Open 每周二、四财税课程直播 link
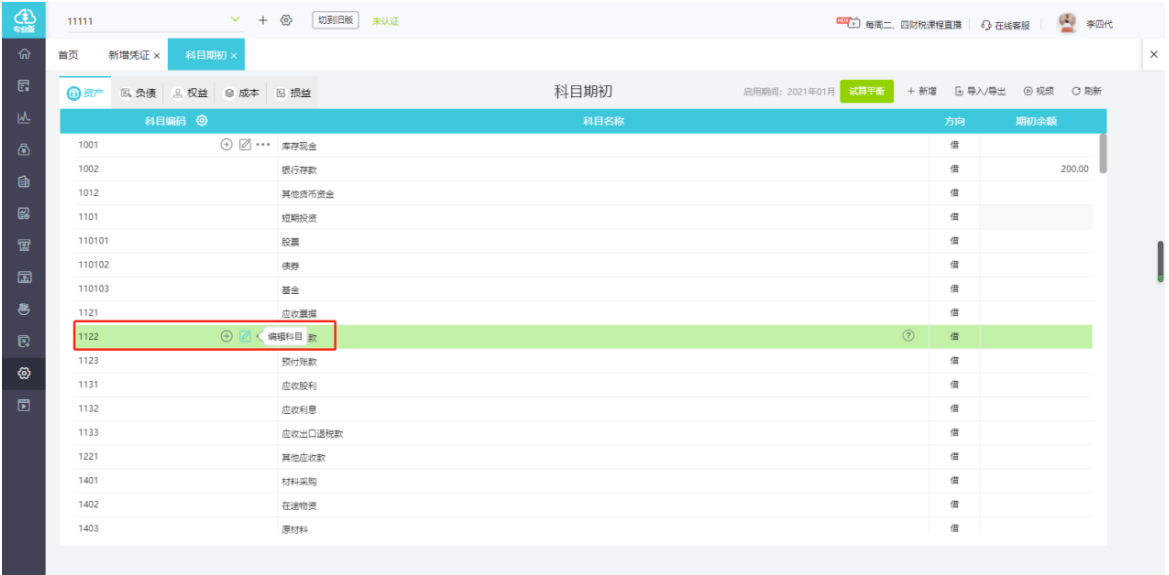 point(913,25)
